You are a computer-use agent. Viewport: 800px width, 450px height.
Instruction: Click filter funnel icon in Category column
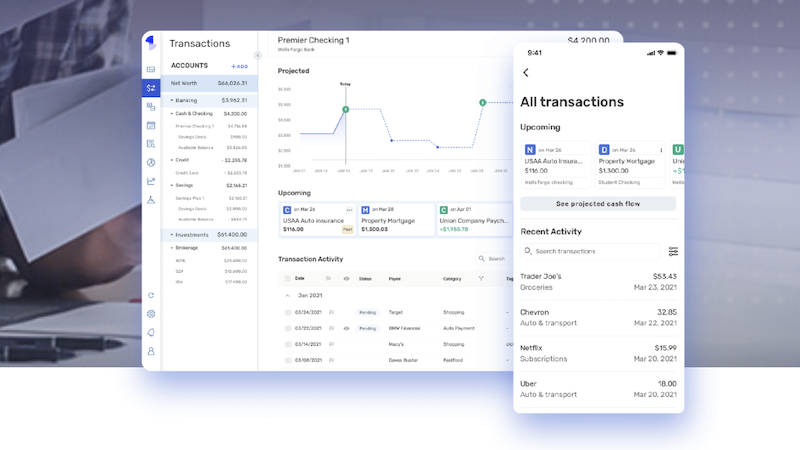[481, 279]
